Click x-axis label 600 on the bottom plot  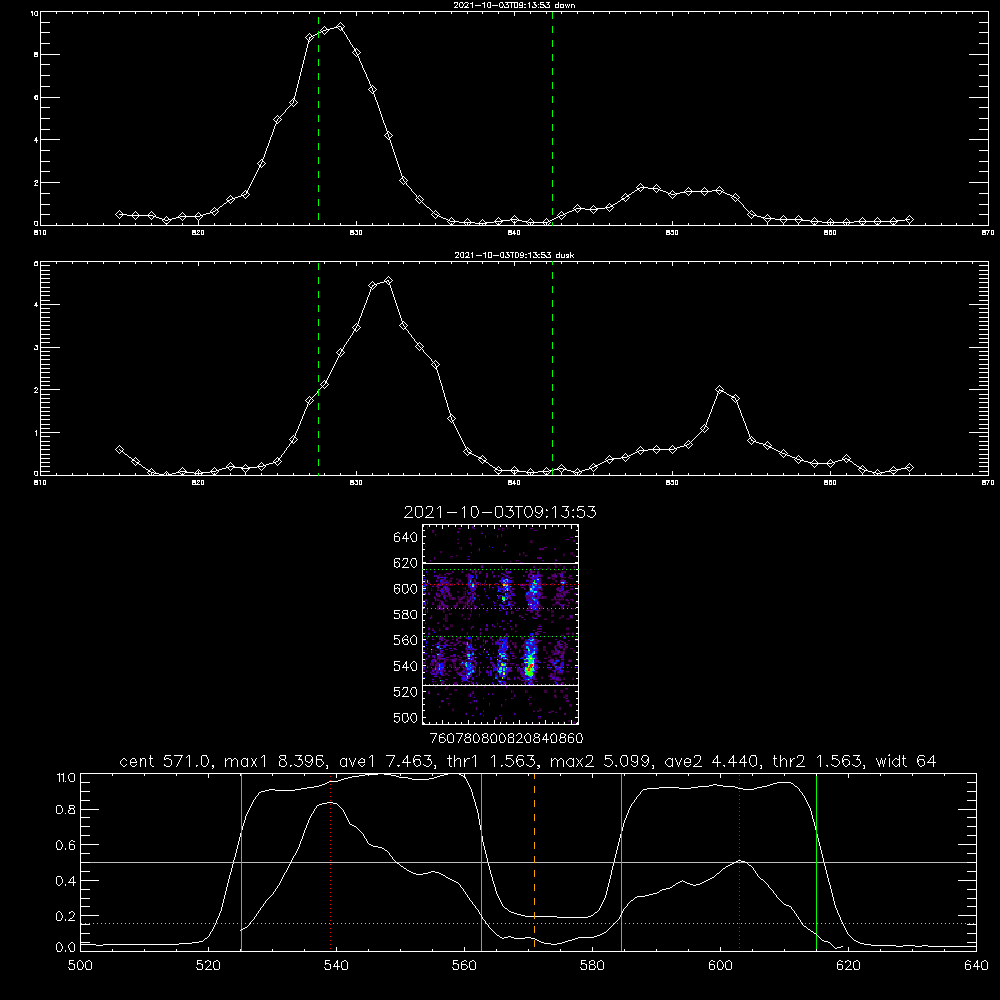(720, 966)
